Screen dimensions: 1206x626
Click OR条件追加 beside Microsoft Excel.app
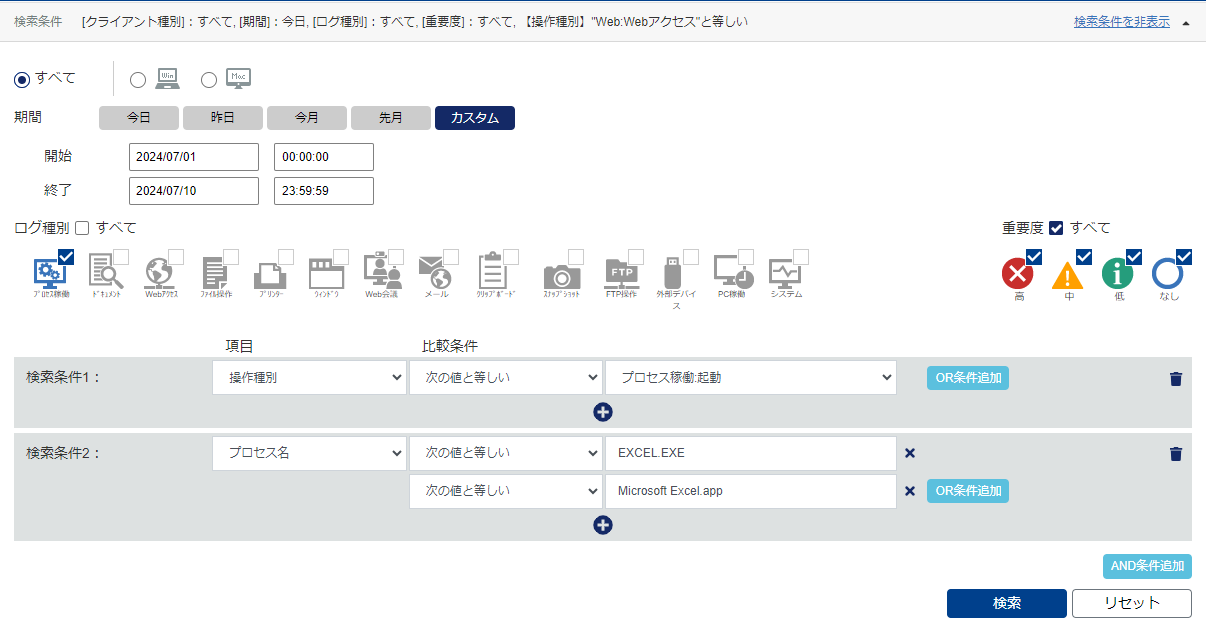968,491
